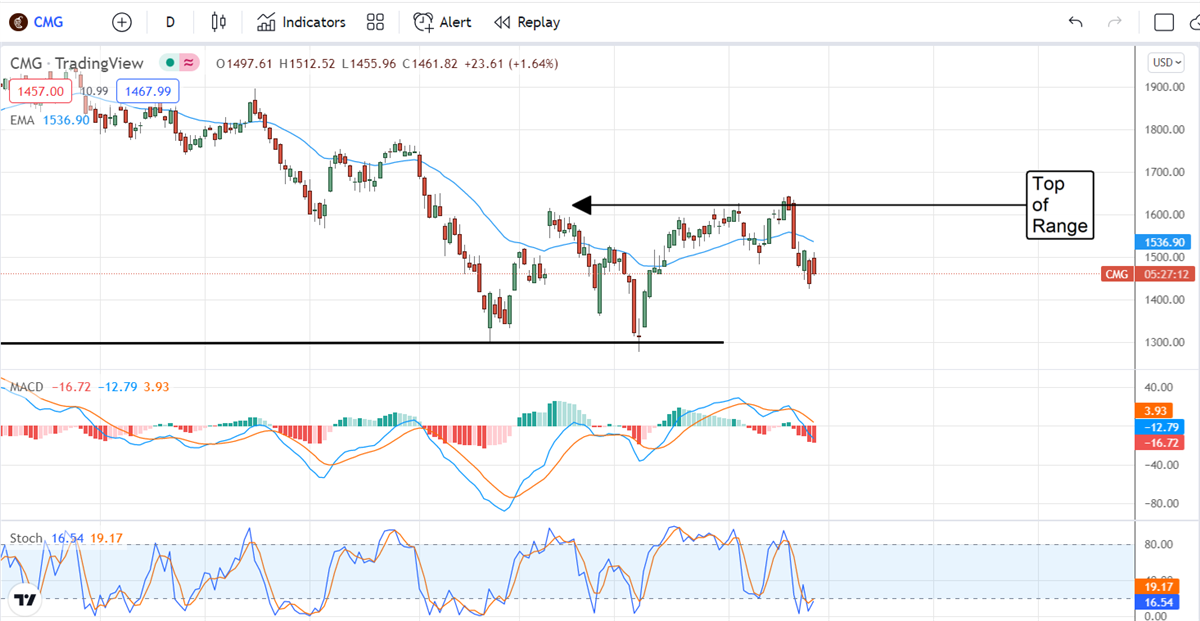This screenshot has height=621, width=1200.
Task: Click the TradingView logo in chart corner
Action: (26, 600)
